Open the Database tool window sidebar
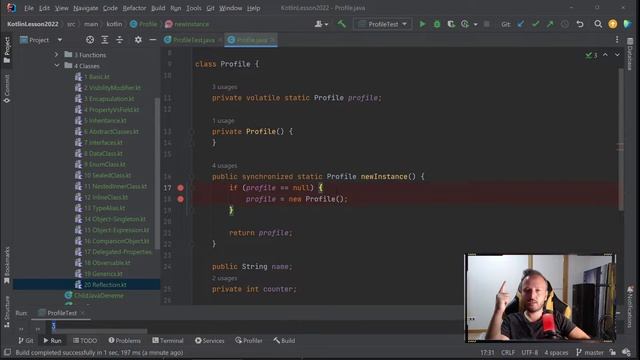Screen dimensions: 640x360 630,55
